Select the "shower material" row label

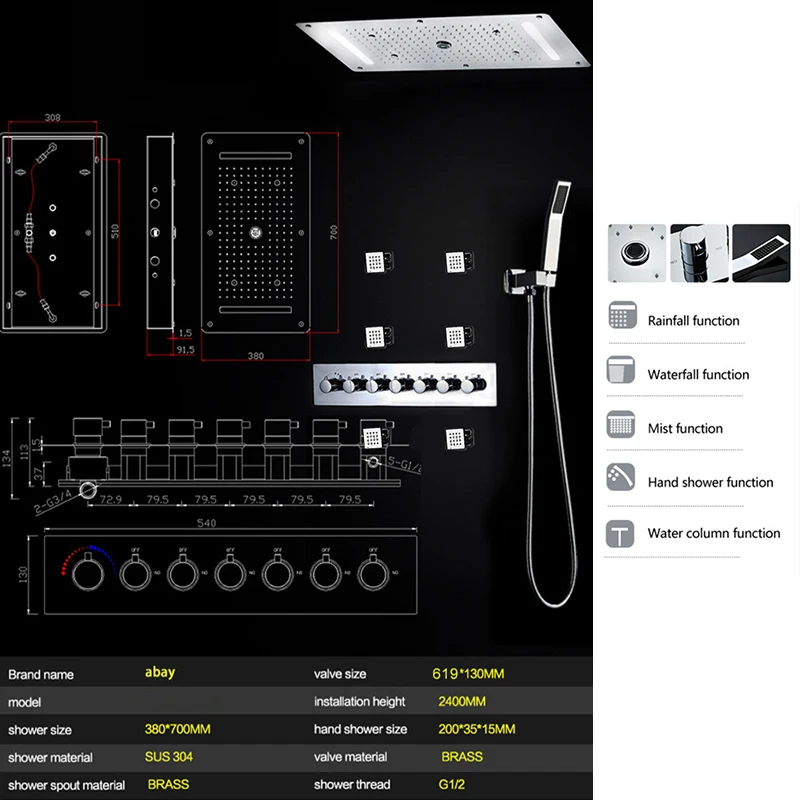[x=51, y=758]
